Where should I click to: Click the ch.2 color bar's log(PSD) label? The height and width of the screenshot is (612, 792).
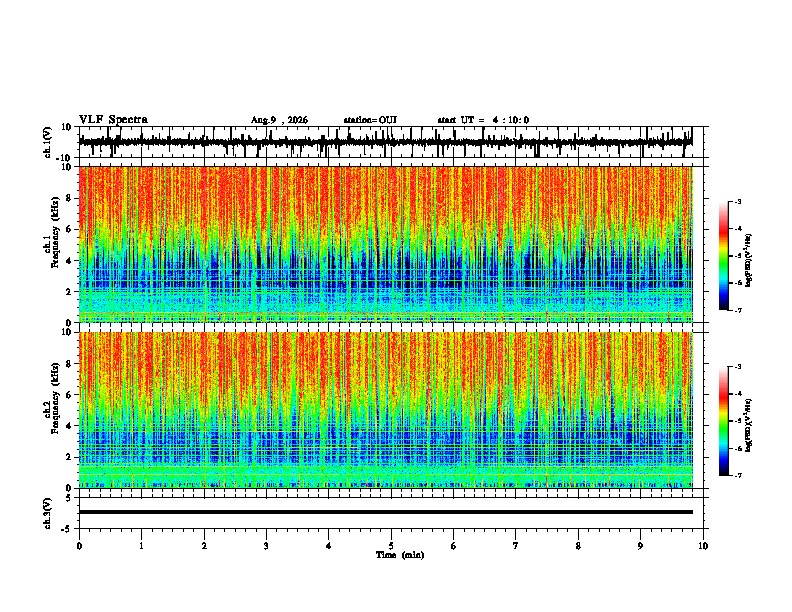point(748,425)
